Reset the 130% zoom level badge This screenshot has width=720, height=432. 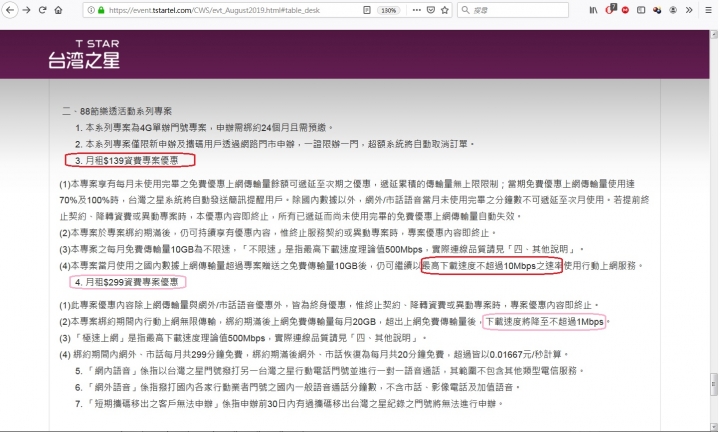(x=388, y=10)
